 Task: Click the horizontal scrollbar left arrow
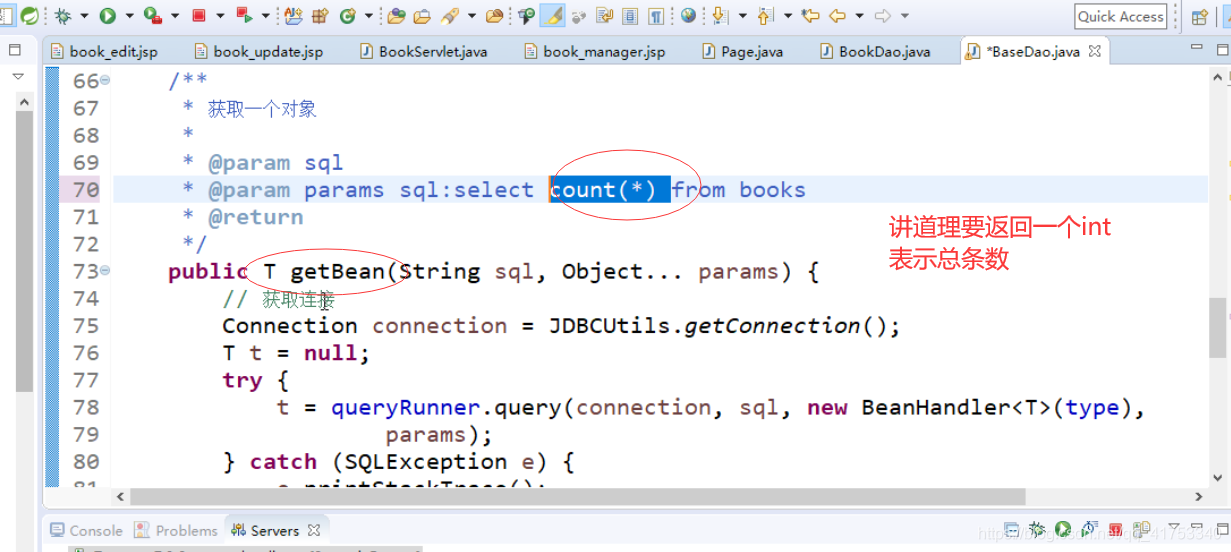coord(121,496)
